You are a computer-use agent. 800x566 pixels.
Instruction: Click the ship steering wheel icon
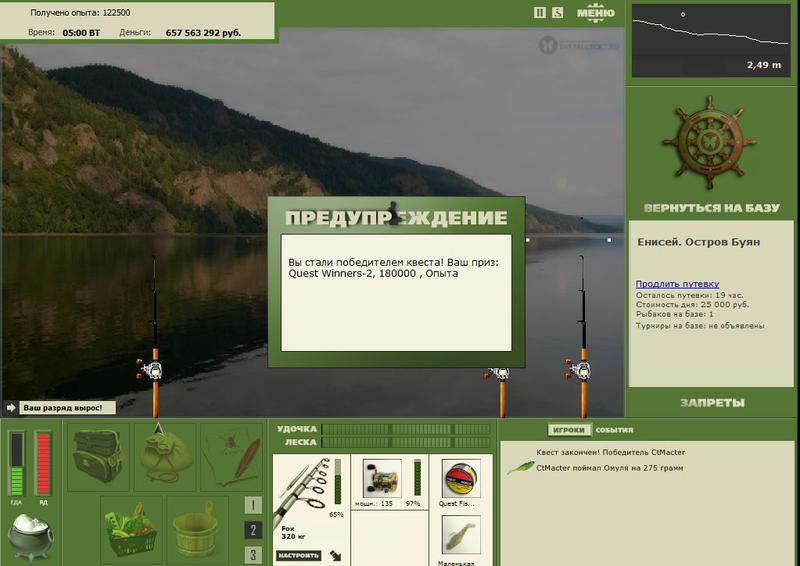pyautogui.click(x=710, y=143)
